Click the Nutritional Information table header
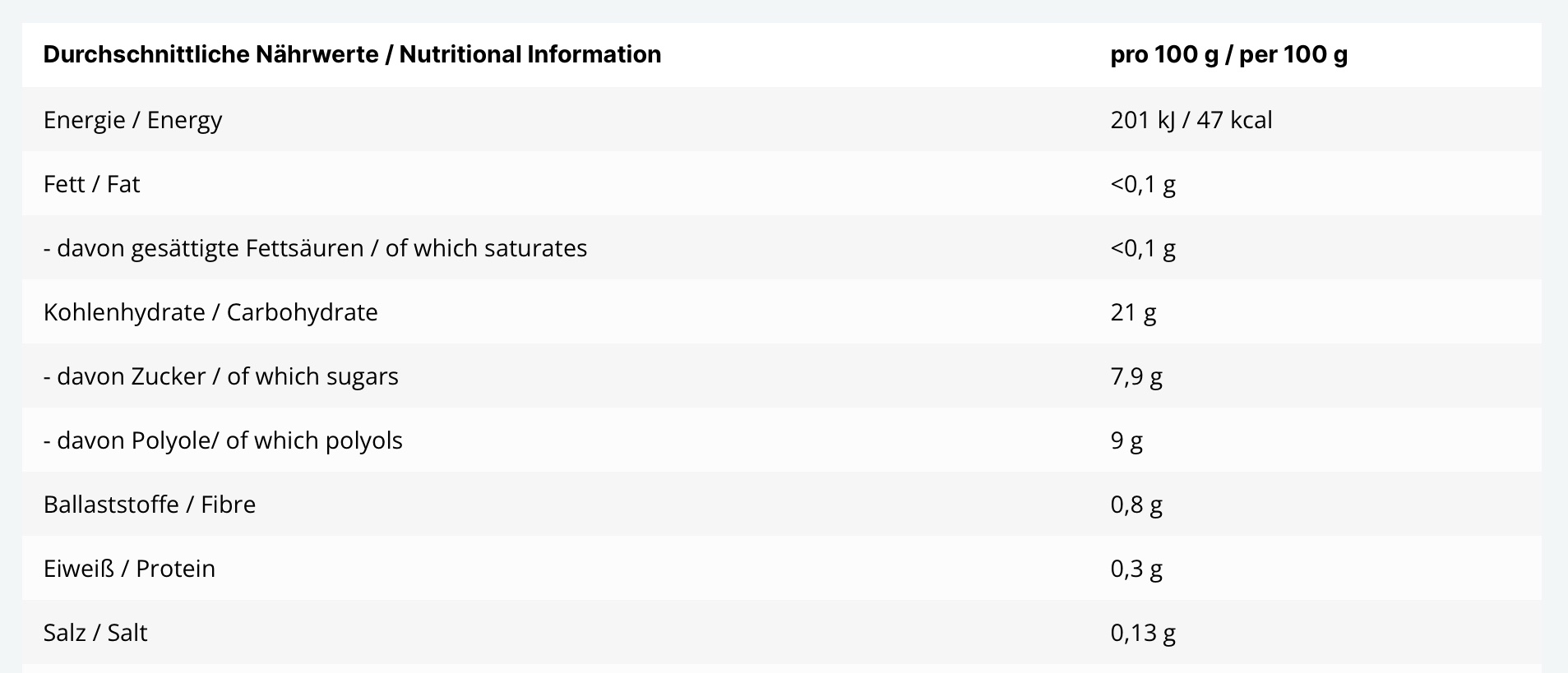The image size is (1568, 673). coord(352,54)
